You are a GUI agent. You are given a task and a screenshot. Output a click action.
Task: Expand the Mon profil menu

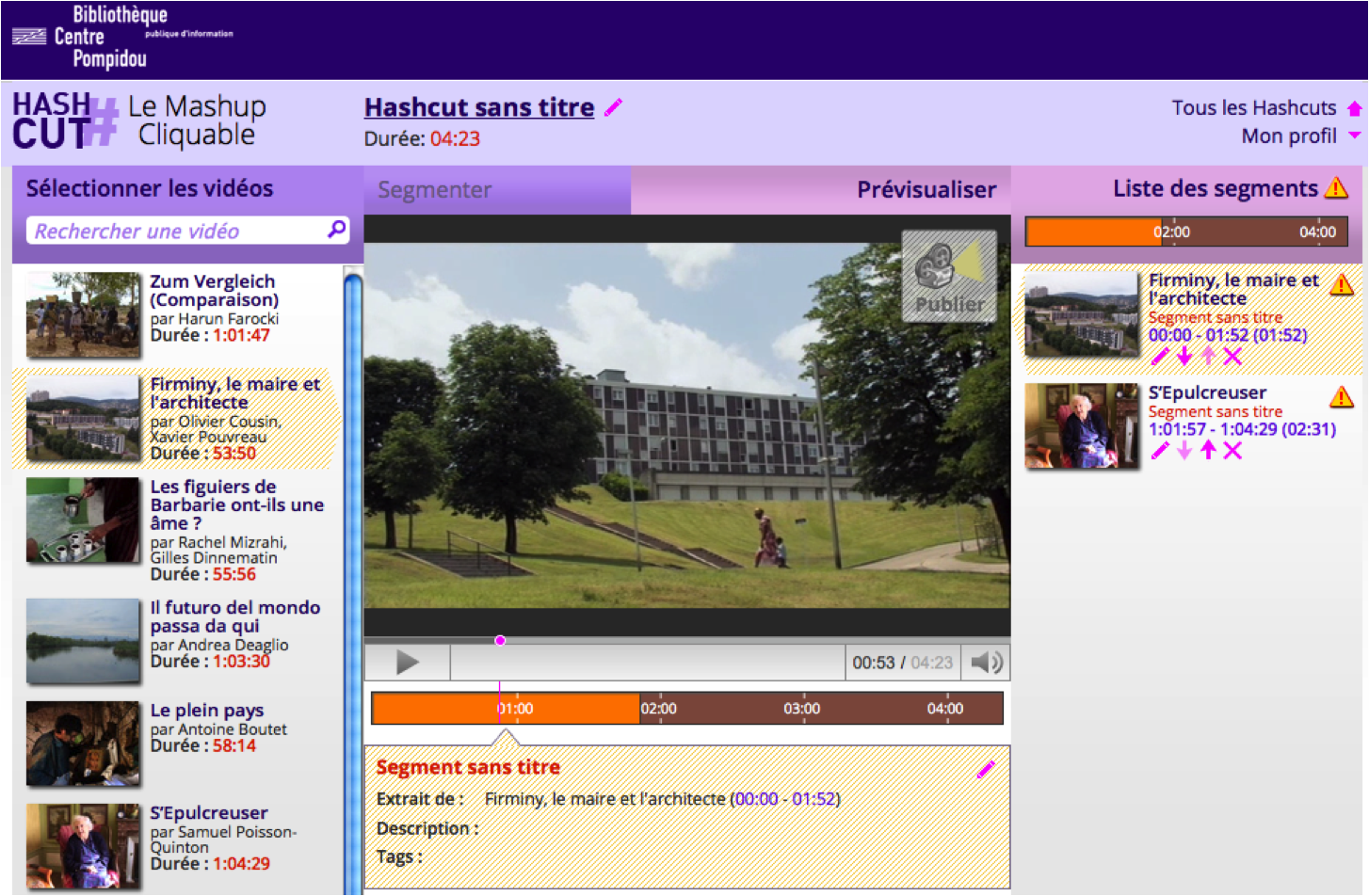tap(1354, 136)
